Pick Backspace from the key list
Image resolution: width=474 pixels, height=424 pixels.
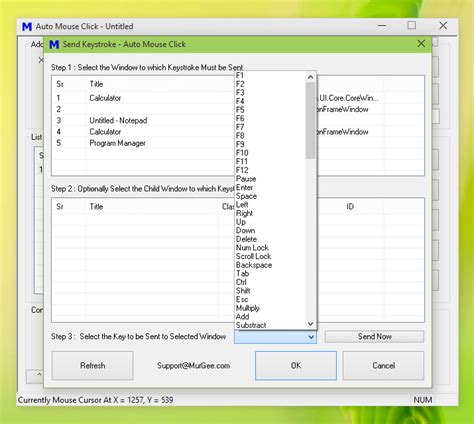pos(254,265)
